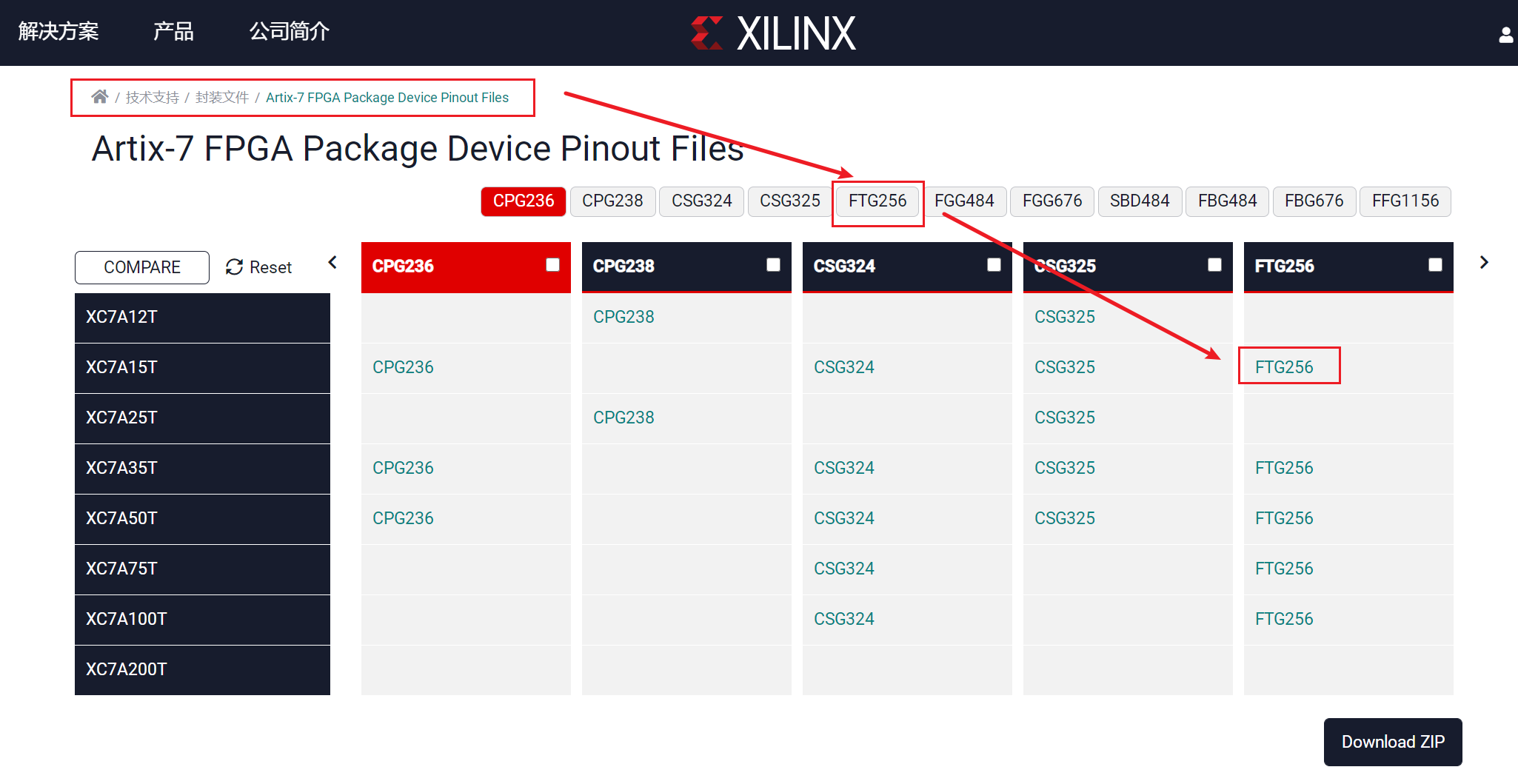Click the home icon in the breadcrumb

[x=100, y=96]
